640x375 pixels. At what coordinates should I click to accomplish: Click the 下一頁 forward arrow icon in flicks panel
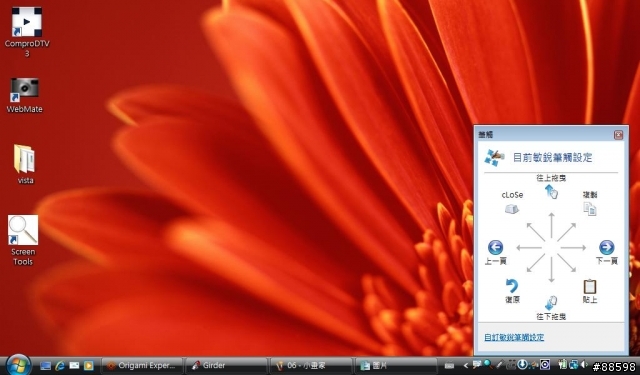[607, 247]
